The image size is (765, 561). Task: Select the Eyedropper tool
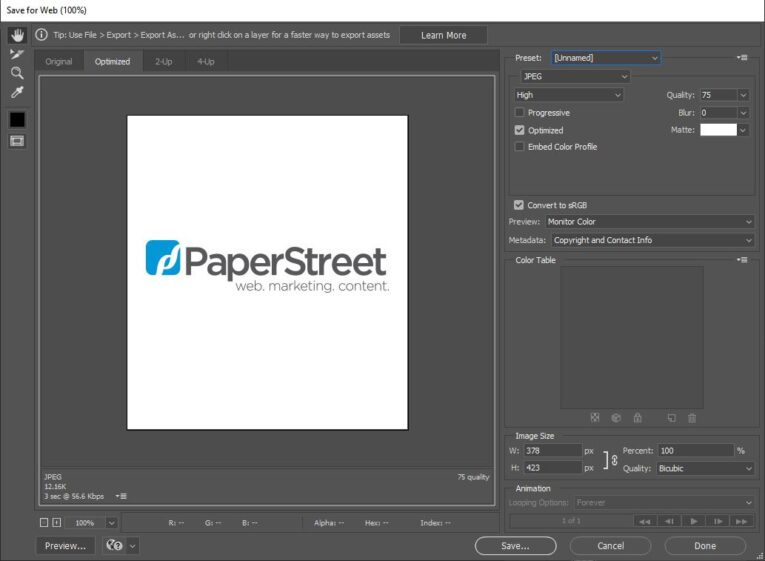click(17, 92)
